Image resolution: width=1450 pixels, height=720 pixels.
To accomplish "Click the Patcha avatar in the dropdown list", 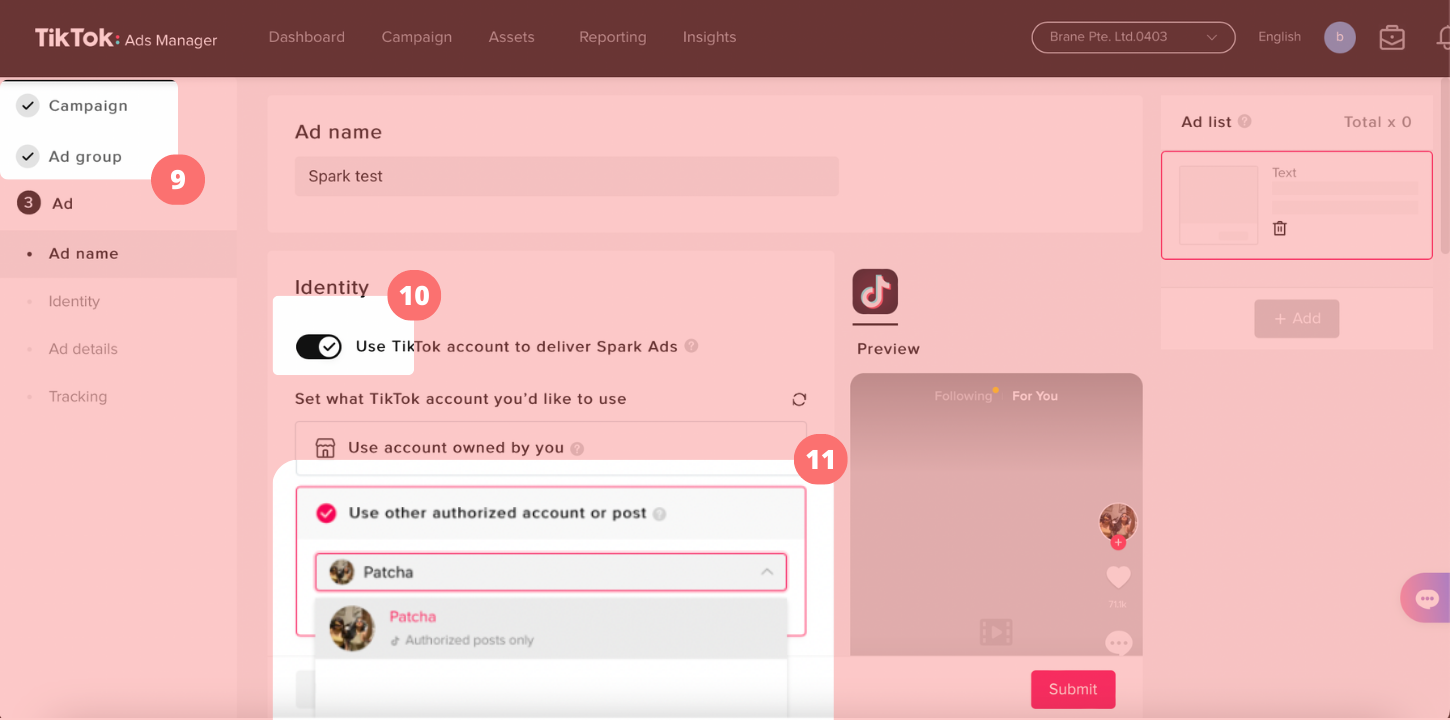I will [352, 628].
